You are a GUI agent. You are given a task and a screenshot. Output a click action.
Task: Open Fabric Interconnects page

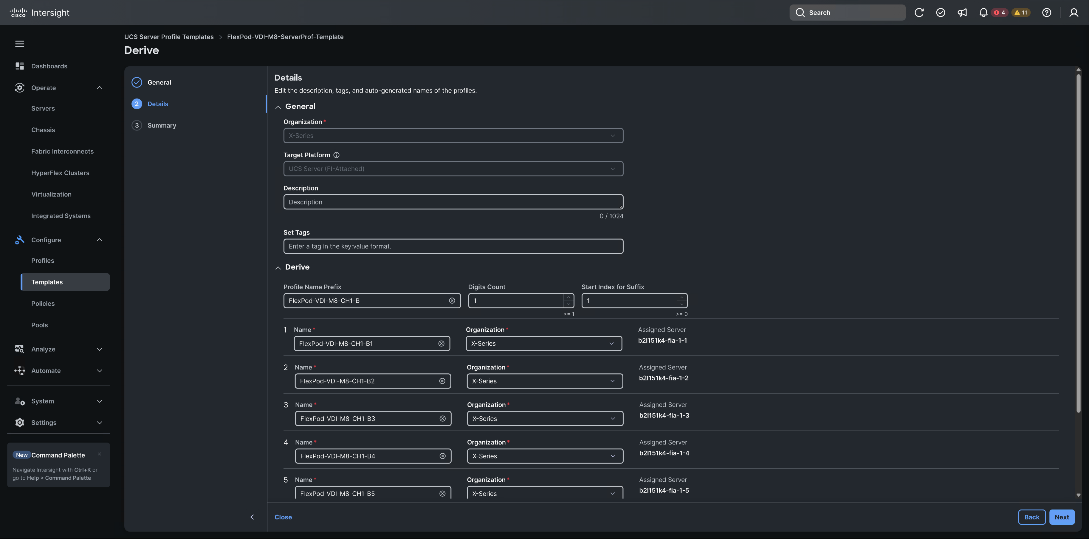click(x=63, y=151)
